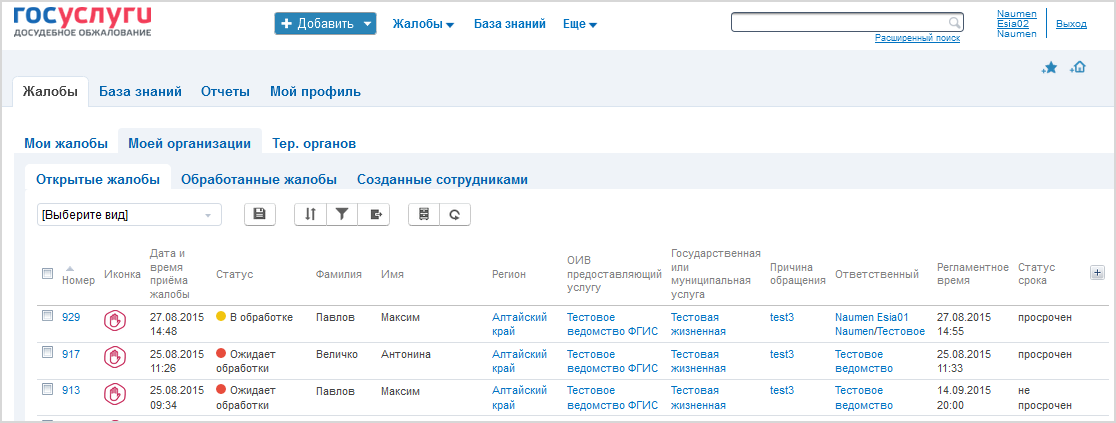The width and height of the screenshot is (1116, 423).
Task: Click into the top search field
Action: [x=841, y=23]
